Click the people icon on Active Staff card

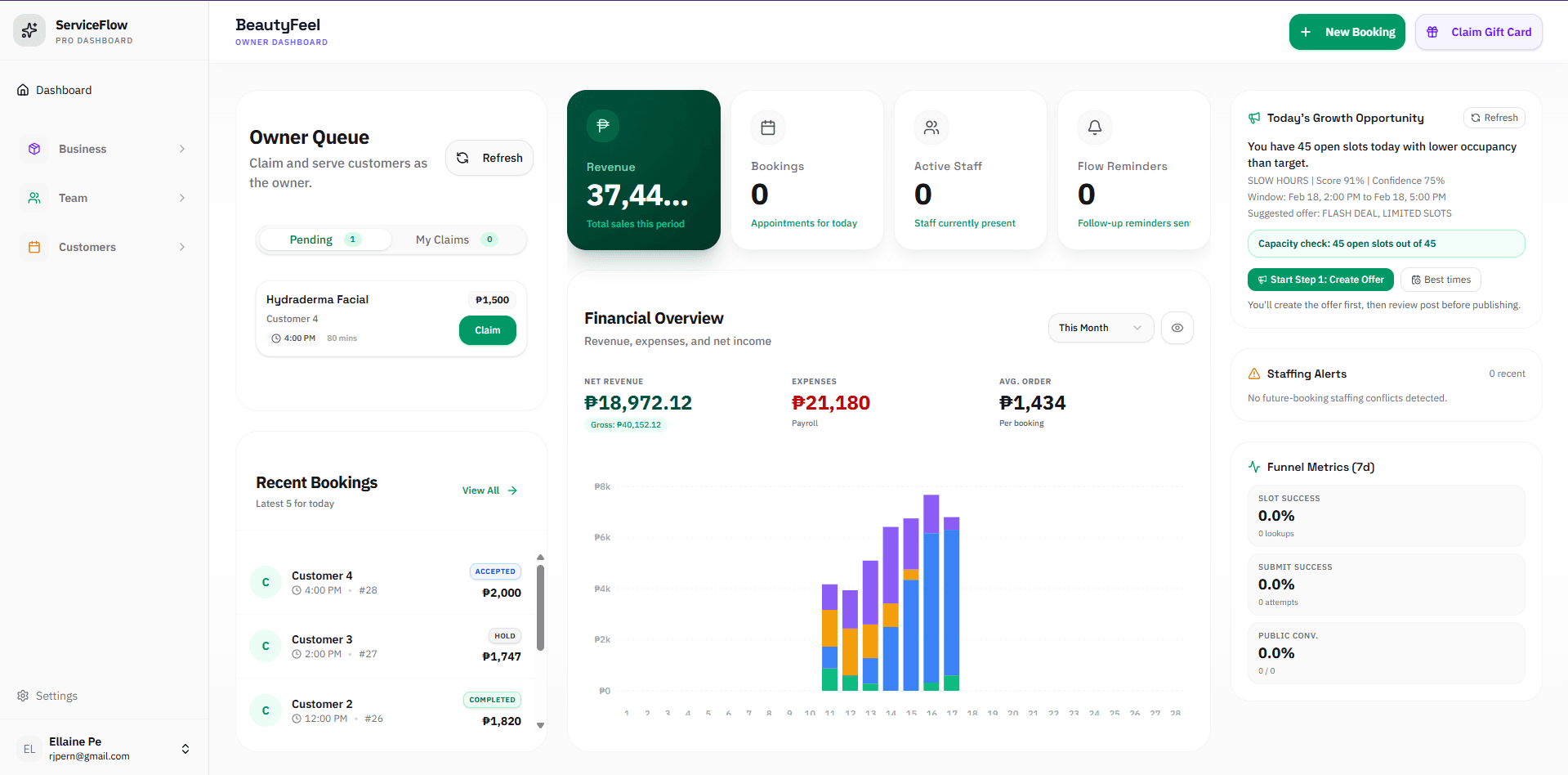point(931,128)
